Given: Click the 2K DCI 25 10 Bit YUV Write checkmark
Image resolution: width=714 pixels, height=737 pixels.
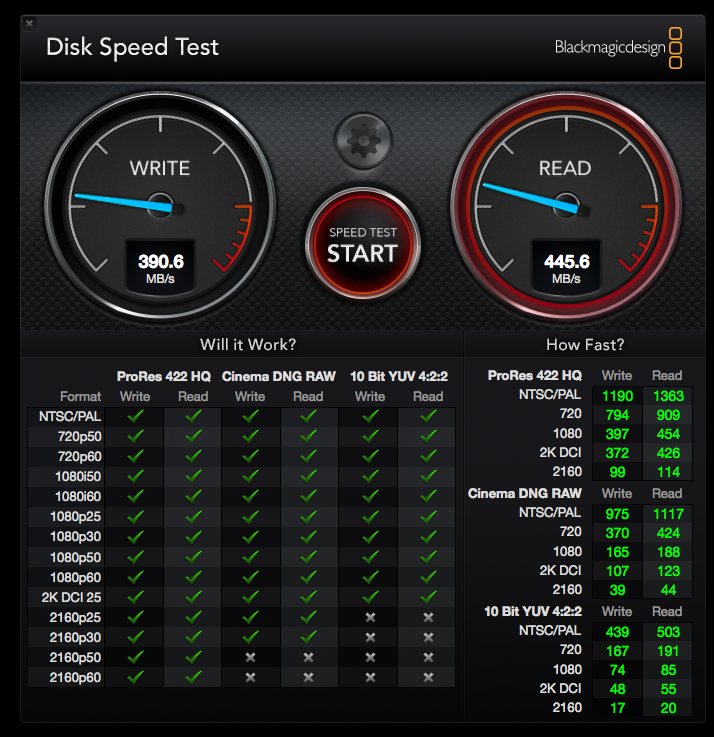Looking at the screenshot, I should (x=369, y=597).
